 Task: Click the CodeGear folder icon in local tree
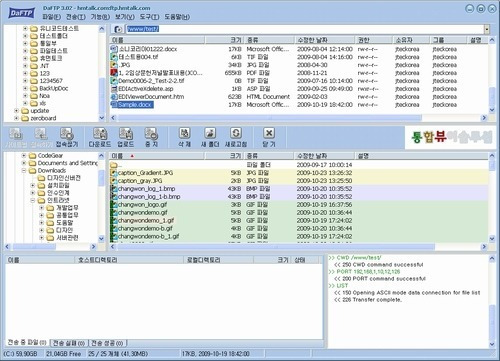[32, 156]
